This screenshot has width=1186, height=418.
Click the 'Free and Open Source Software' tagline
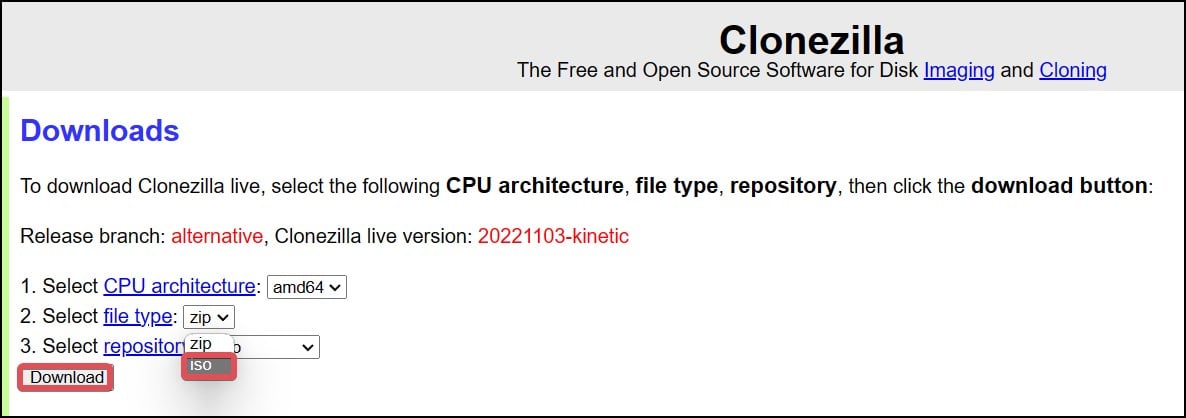(716, 70)
